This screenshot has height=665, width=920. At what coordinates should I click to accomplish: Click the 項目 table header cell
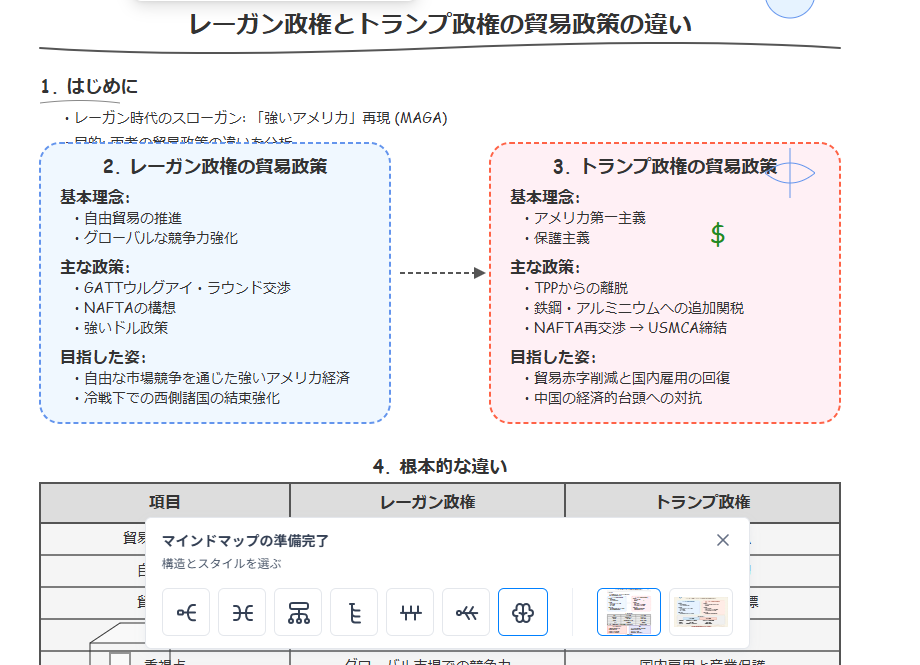click(x=165, y=502)
